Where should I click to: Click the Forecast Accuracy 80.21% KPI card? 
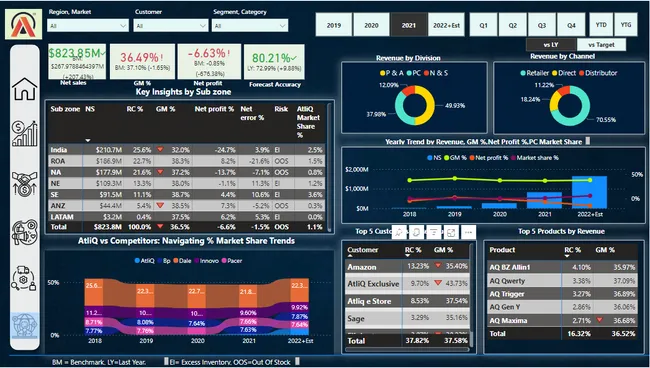(274, 61)
